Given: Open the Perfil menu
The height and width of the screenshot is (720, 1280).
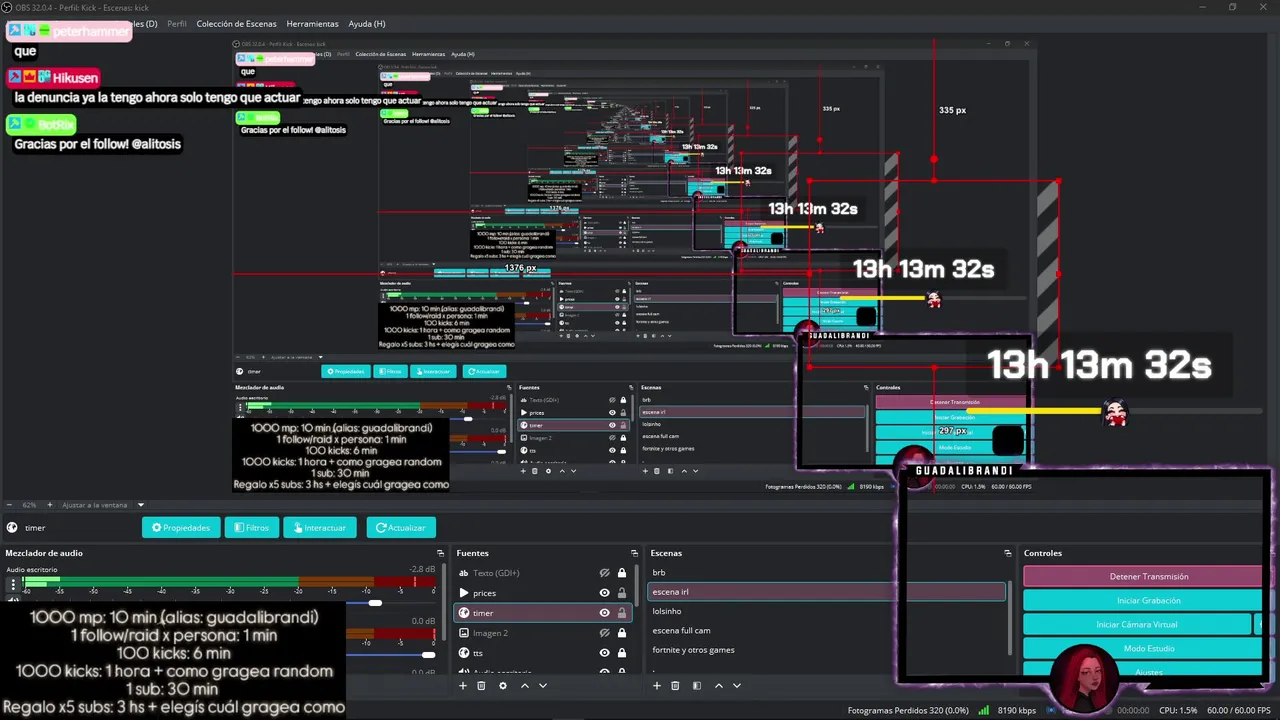Looking at the screenshot, I should point(177,24).
